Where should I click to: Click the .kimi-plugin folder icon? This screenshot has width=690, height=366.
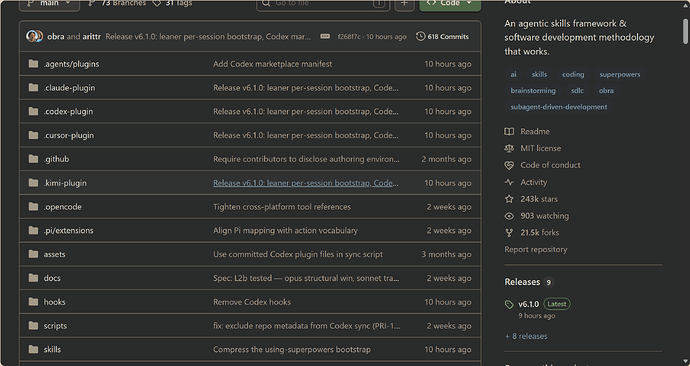point(33,183)
